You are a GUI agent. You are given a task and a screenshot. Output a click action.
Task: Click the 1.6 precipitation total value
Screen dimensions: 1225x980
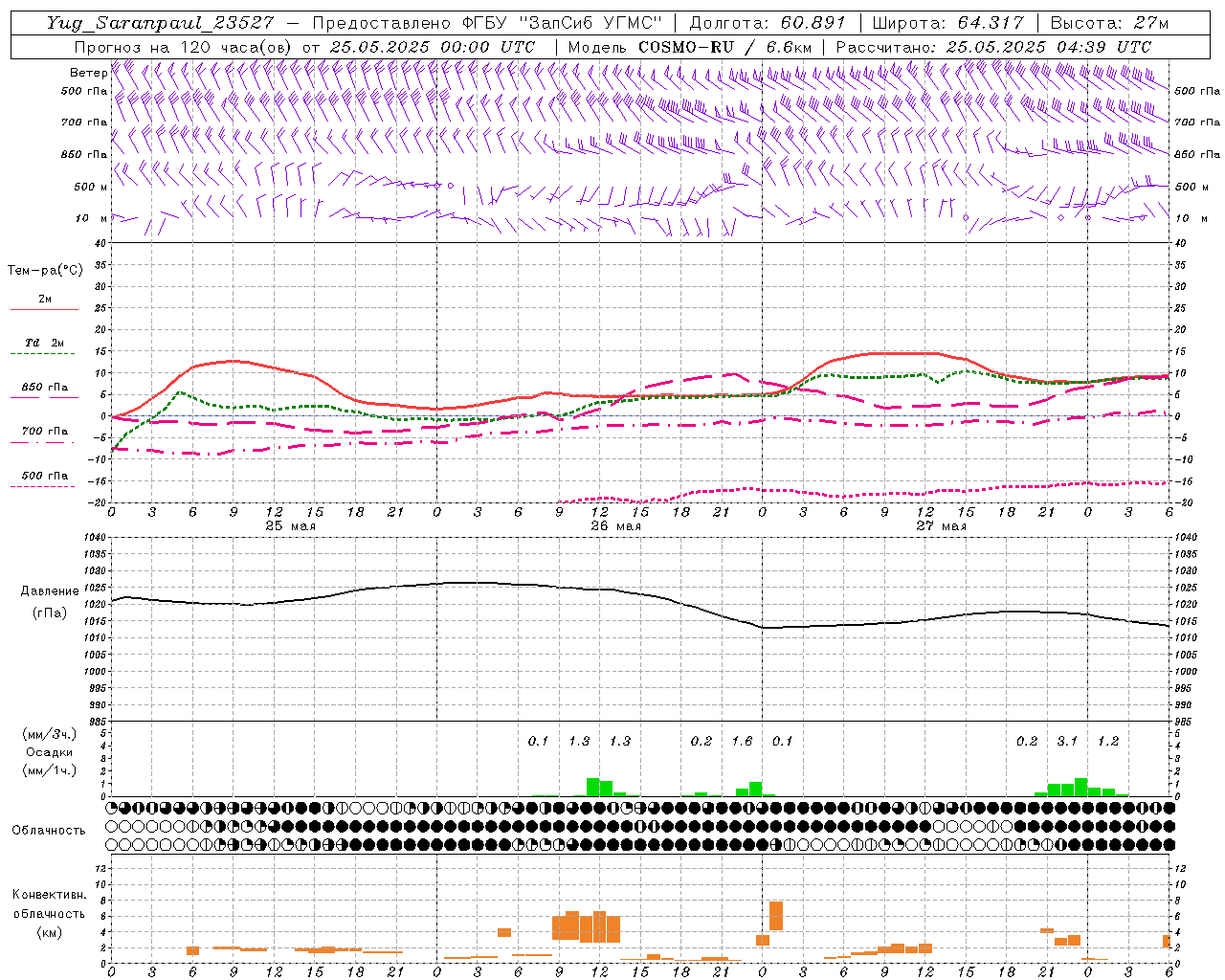pyautogui.click(x=742, y=742)
